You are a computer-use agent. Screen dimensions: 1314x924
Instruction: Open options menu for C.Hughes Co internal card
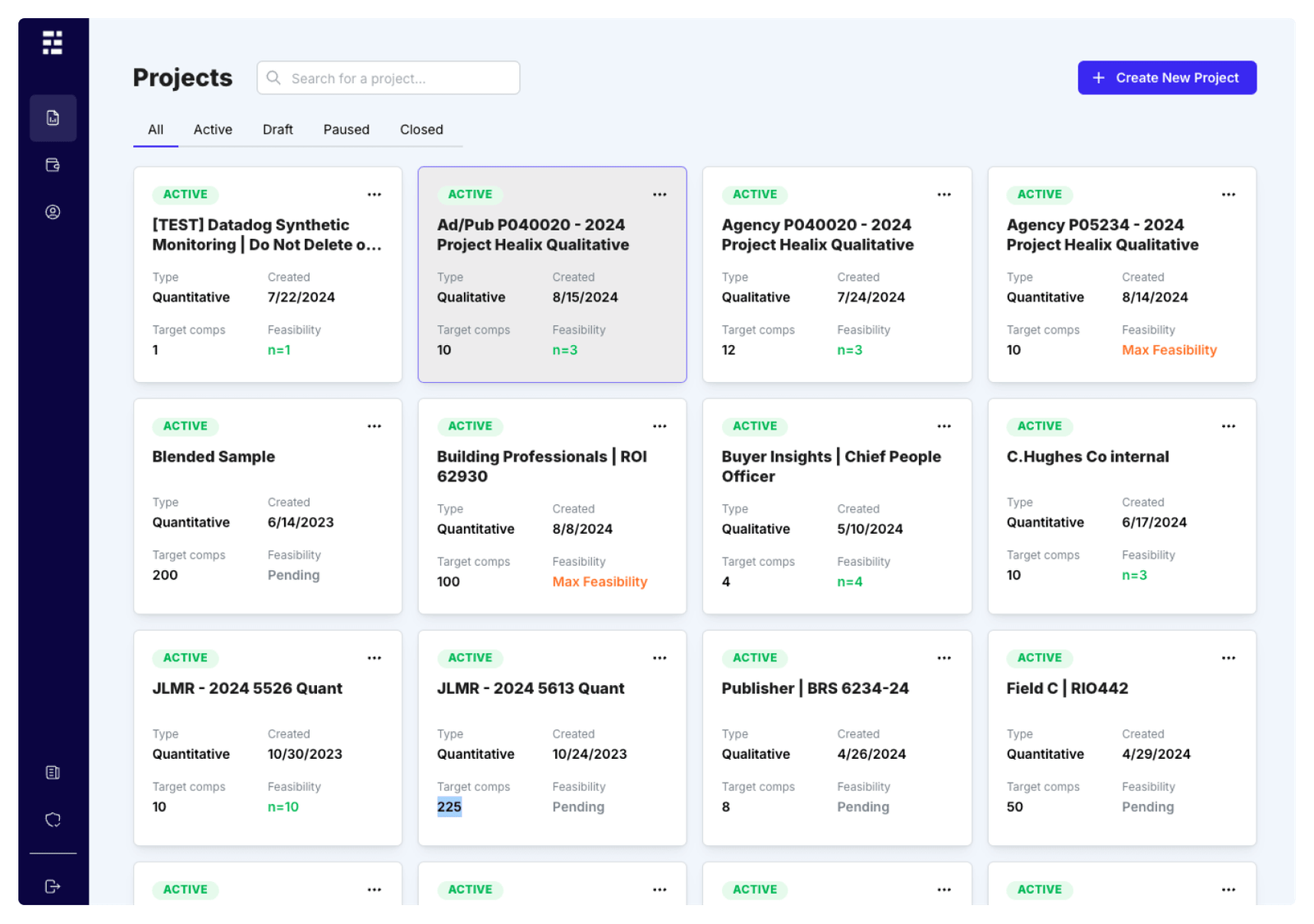1229,426
